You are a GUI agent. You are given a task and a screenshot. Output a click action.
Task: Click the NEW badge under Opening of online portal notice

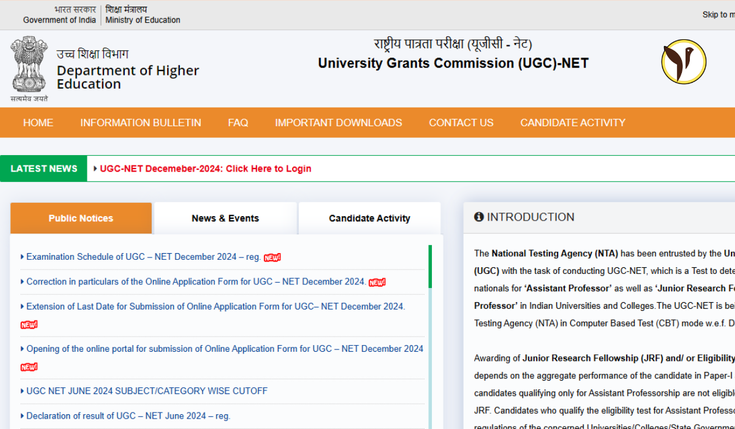[29, 367]
